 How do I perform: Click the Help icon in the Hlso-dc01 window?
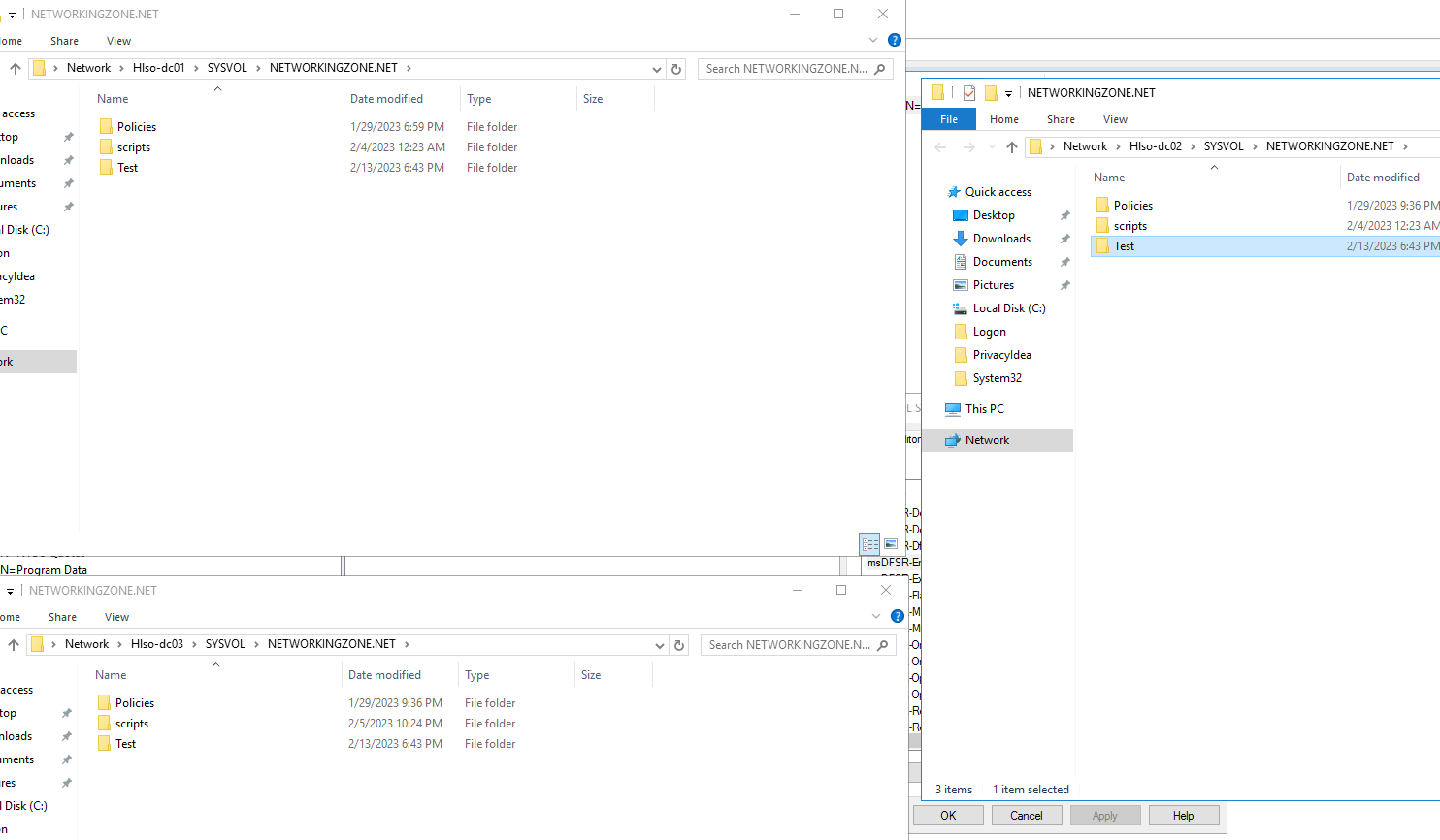(x=894, y=40)
